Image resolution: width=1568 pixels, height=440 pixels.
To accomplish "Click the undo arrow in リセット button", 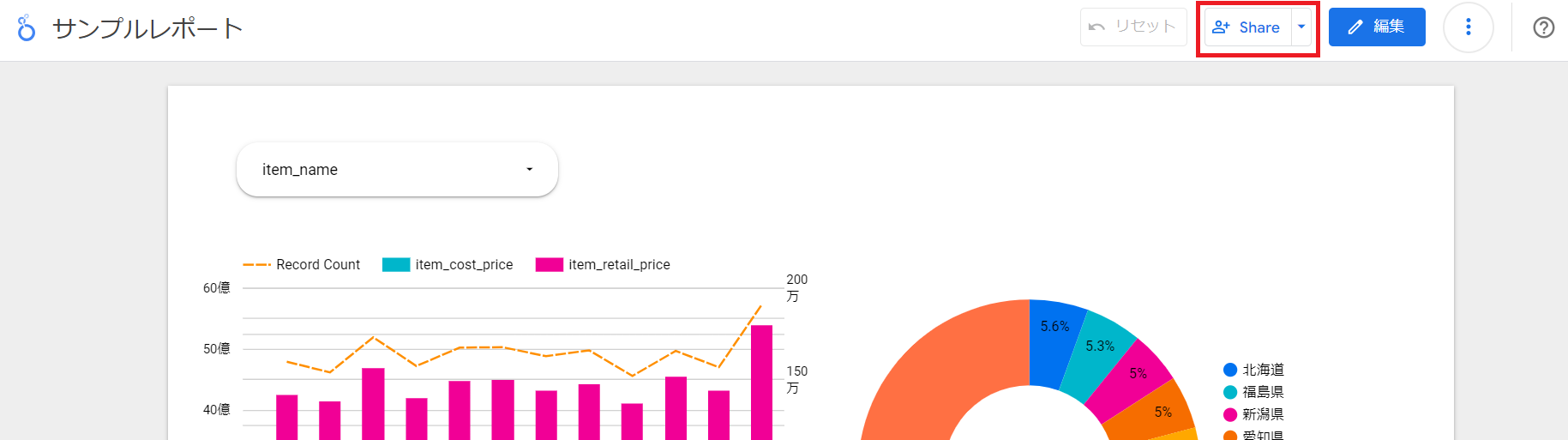I will pos(1096,27).
